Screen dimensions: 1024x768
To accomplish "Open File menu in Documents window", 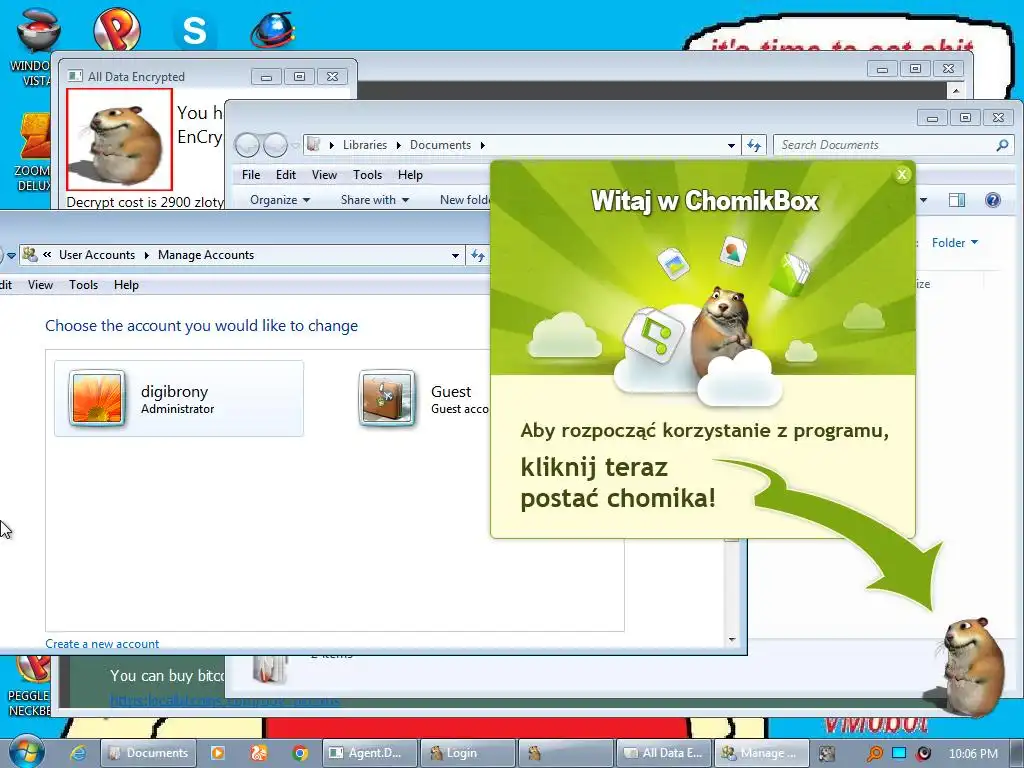I will tap(251, 175).
